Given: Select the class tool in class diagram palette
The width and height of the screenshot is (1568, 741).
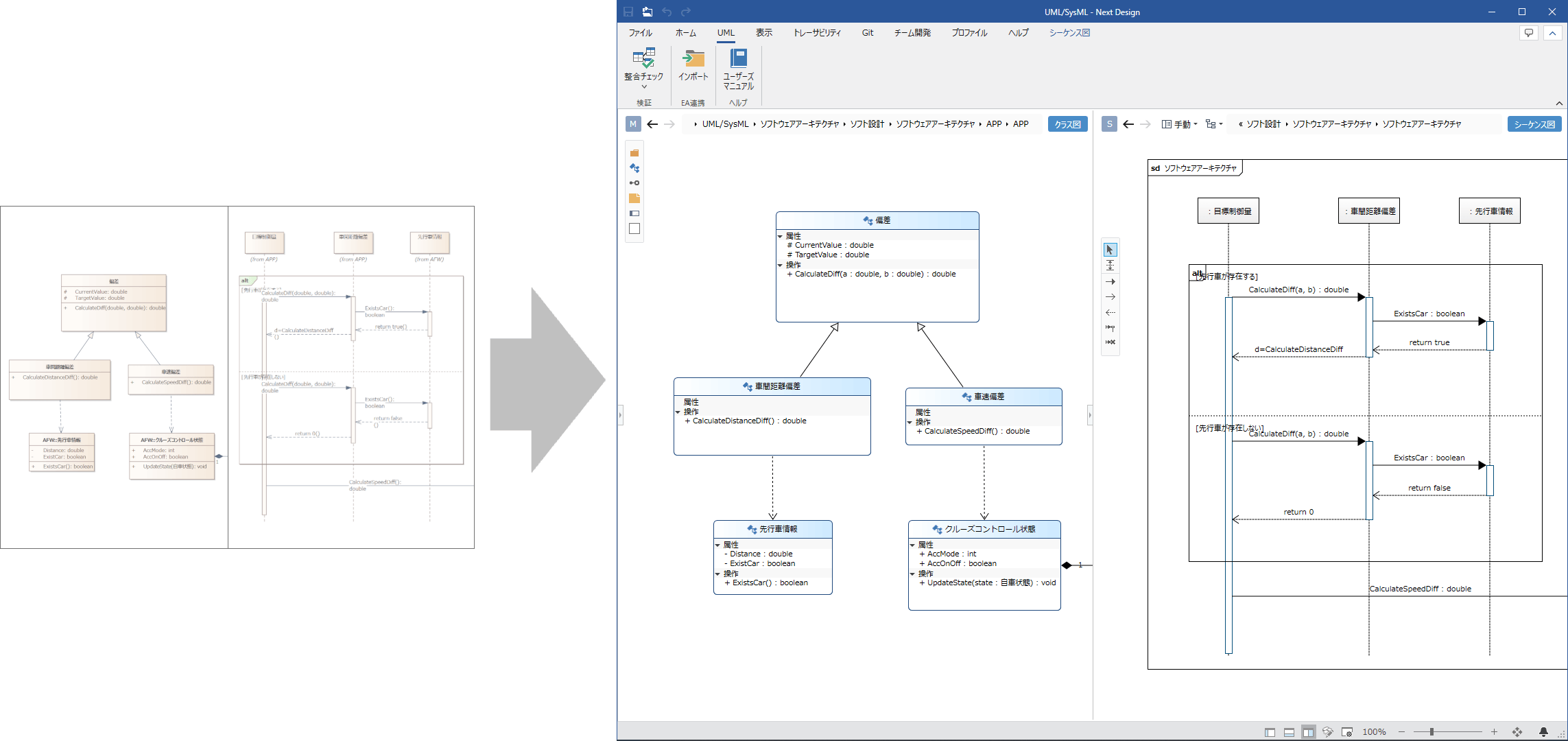Looking at the screenshot, I should pos(634,168).
